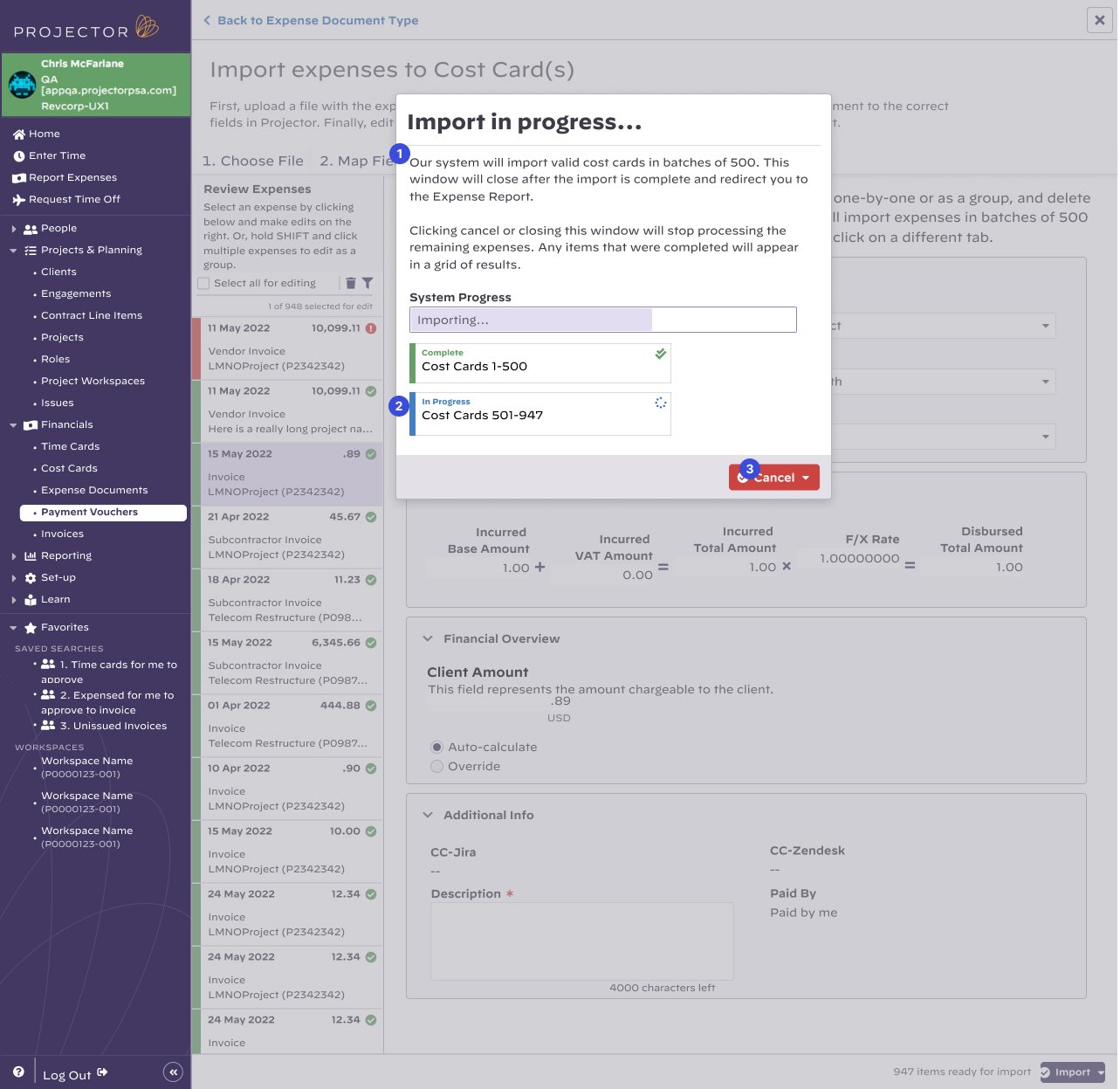Open Project Workspaces in sidebar
Viewport: 1120px width, 1089px height.
[93, 382]
